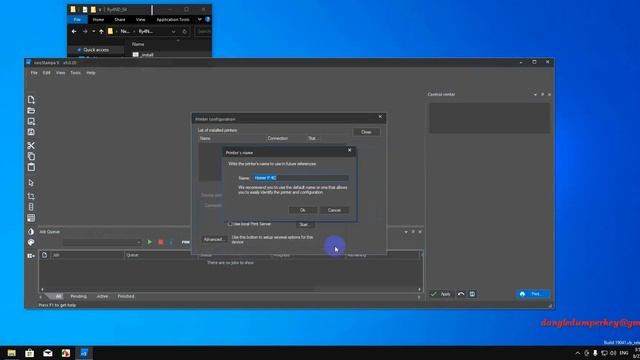Screen dimensions: 640x360
Task: Go back in File Explorer
Action: pos(74,31)
